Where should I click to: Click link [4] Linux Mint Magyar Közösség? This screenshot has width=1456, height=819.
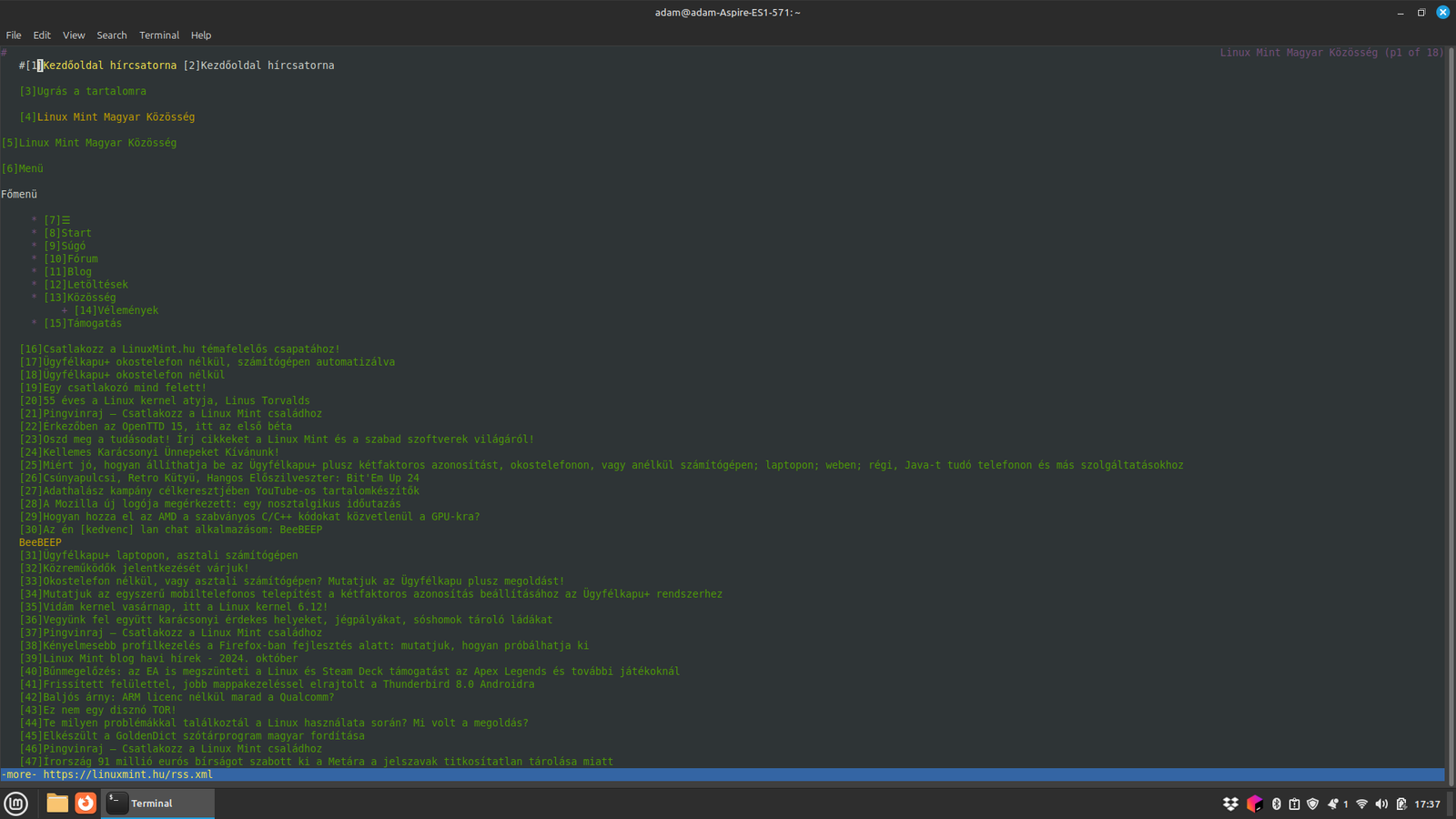tap(107, 117)
